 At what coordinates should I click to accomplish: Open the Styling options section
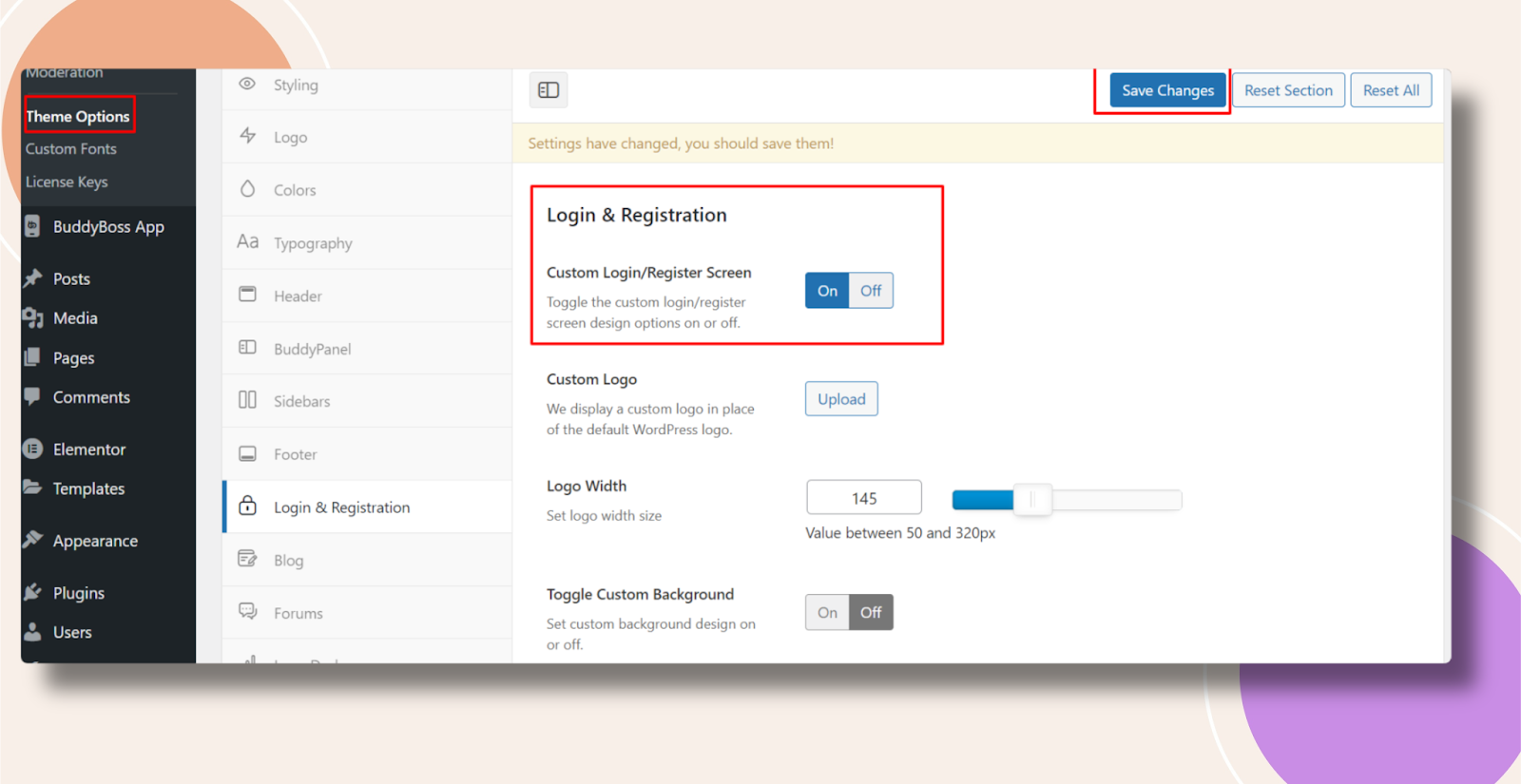(x=367, y=85)
